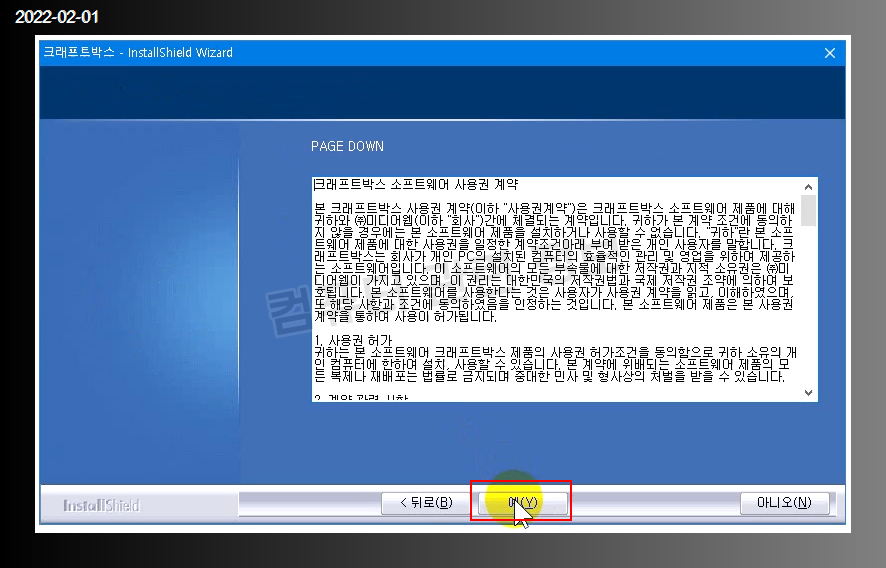Close the InstallShield Wizard window

pyautogui.click(x=829, y=53)
